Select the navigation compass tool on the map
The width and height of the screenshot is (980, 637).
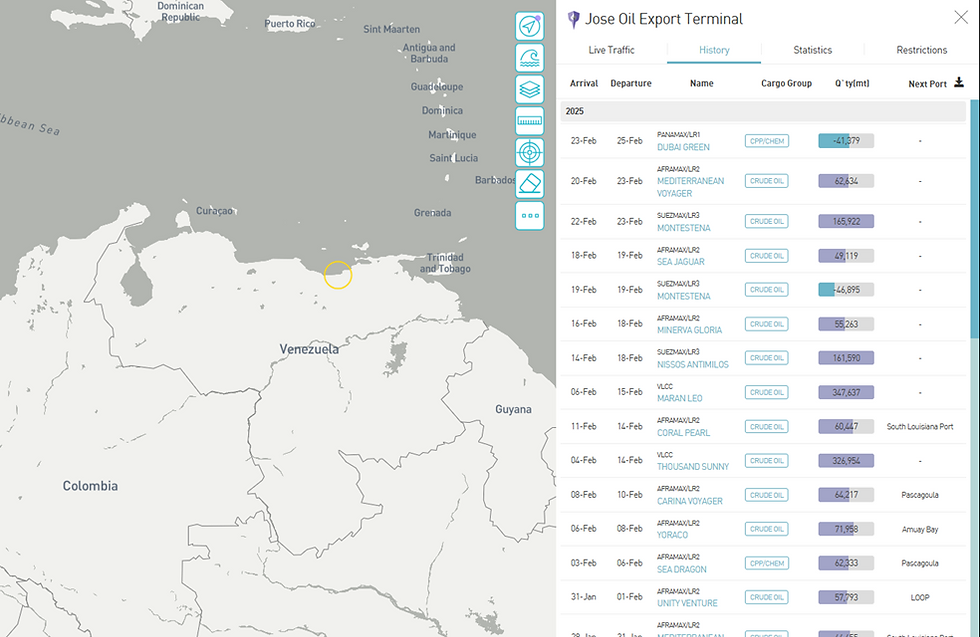(x=529, y=26)
